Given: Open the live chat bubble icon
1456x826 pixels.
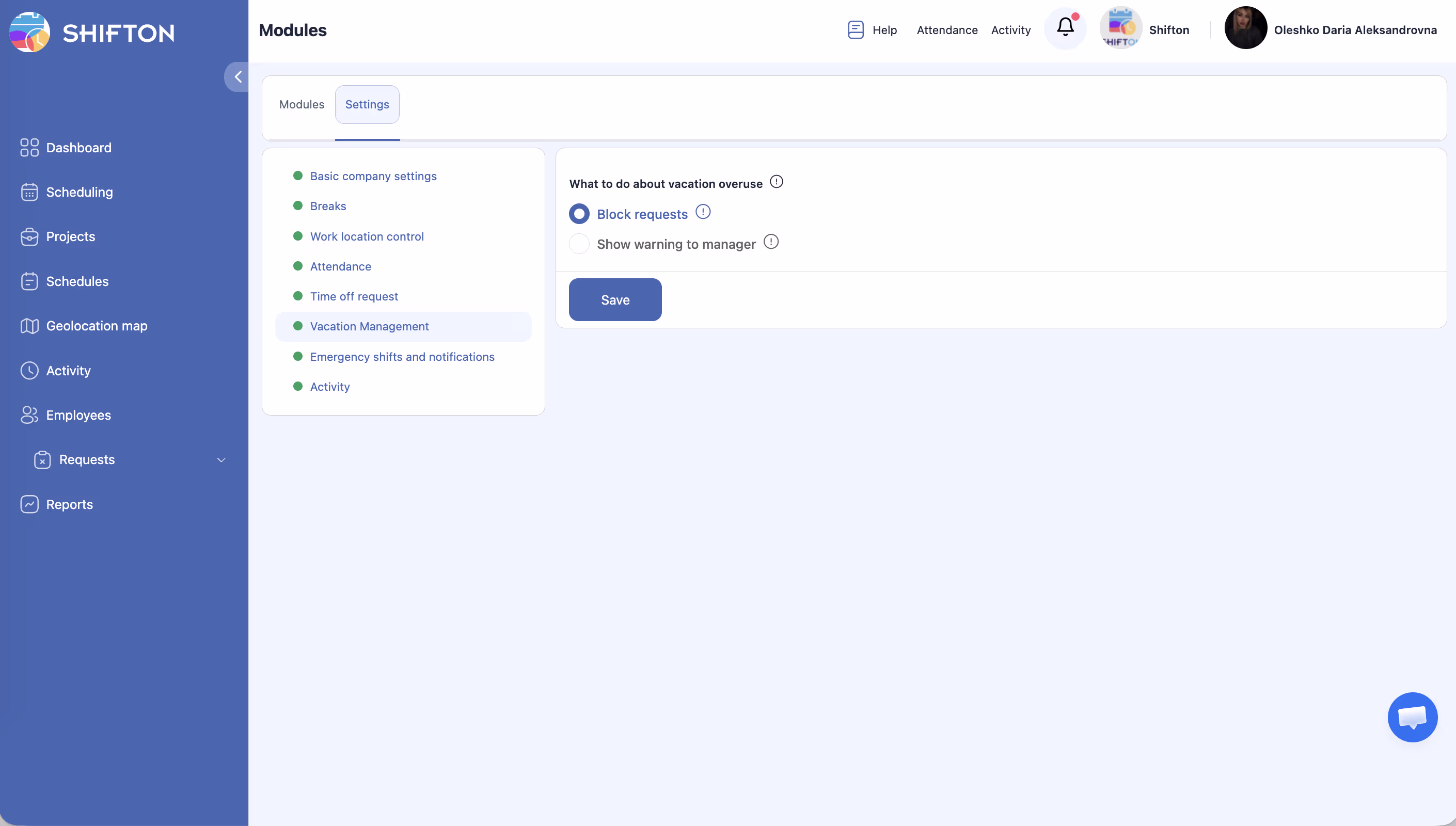Looking at the screenshot, I should pyautogui.click(x=1412, y=717).
